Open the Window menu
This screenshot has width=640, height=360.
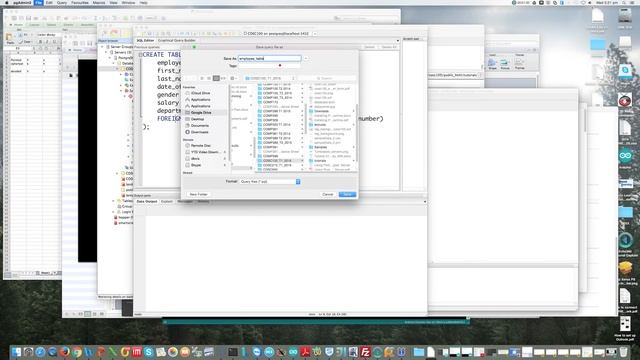click(128, 2)
